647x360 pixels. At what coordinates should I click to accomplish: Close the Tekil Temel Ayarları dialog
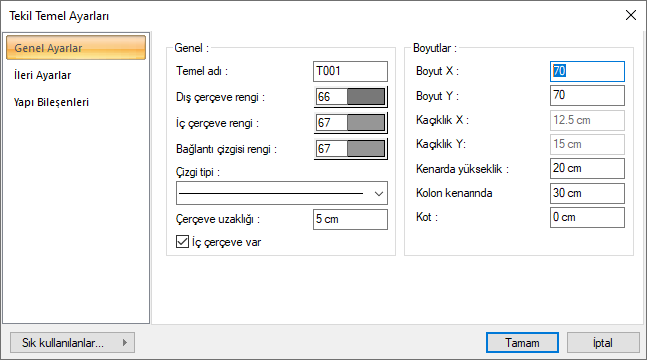point(630,15)
